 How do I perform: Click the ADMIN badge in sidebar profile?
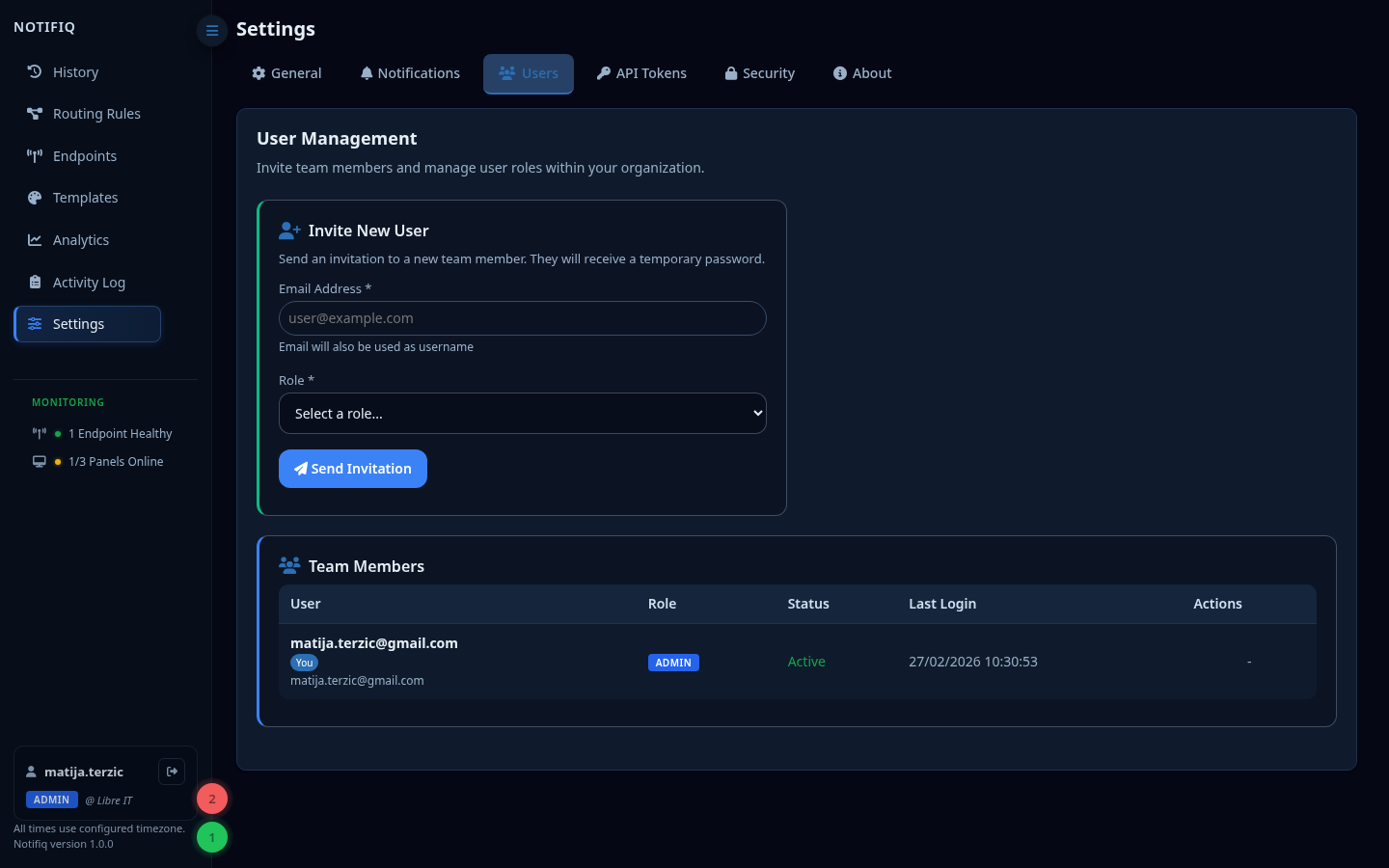[52, 800]
